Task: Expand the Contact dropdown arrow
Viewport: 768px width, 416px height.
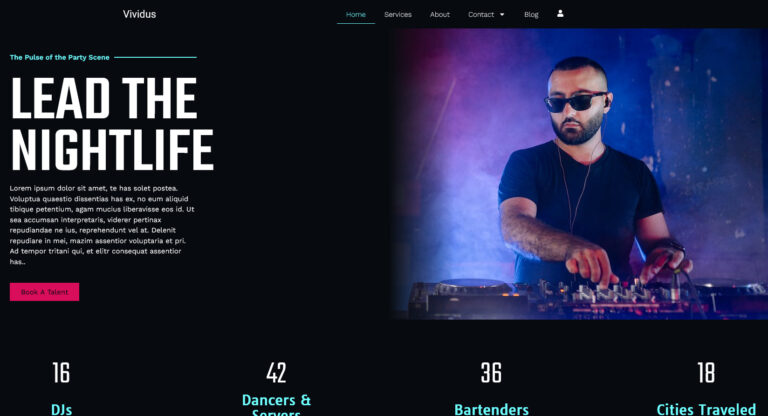Action: point(502,15)
